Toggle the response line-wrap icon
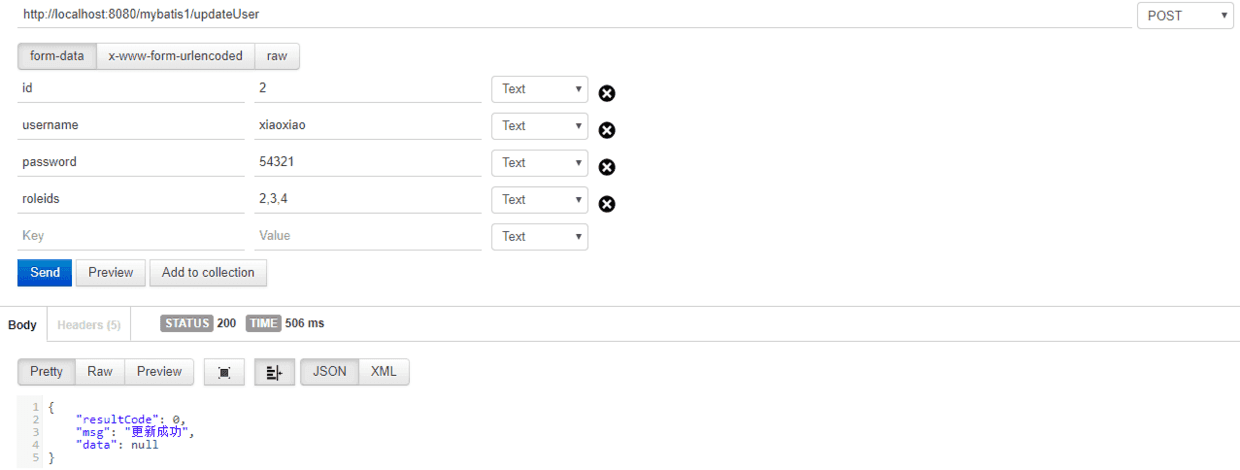 (275, 372)
